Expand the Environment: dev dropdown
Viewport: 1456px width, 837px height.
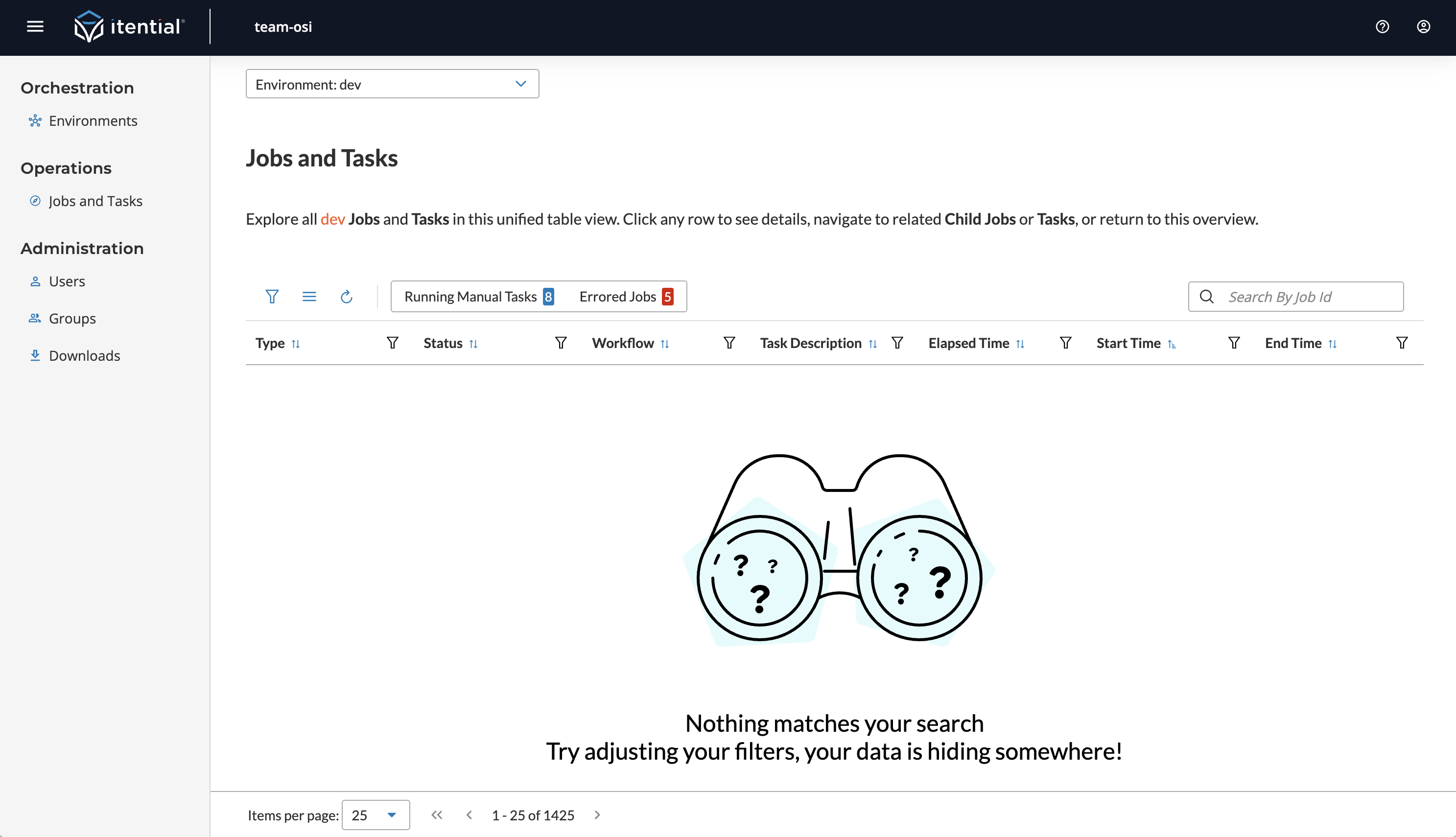point(392,85)
